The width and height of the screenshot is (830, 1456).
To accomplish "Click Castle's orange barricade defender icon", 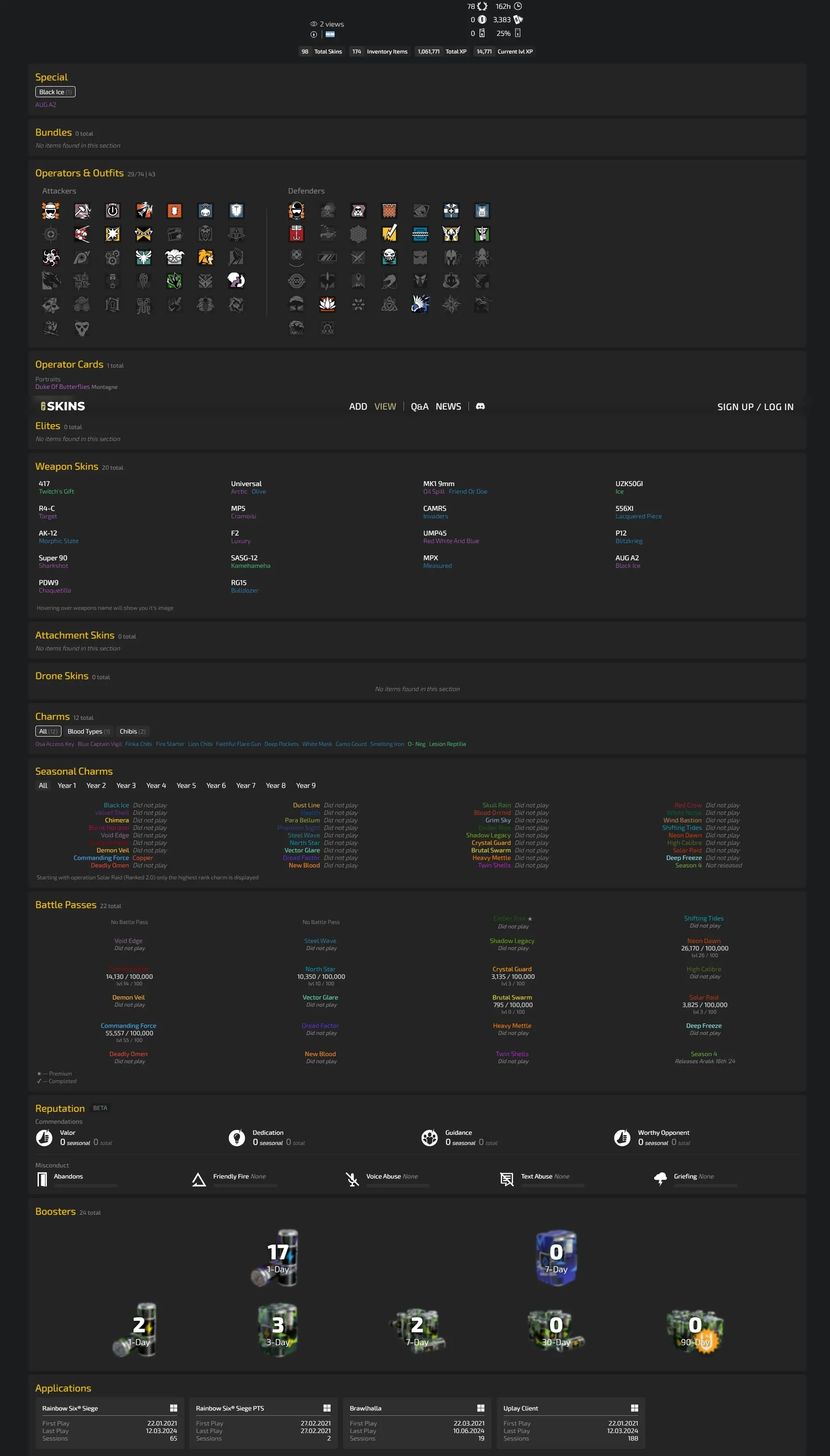I will coord(389,211).
